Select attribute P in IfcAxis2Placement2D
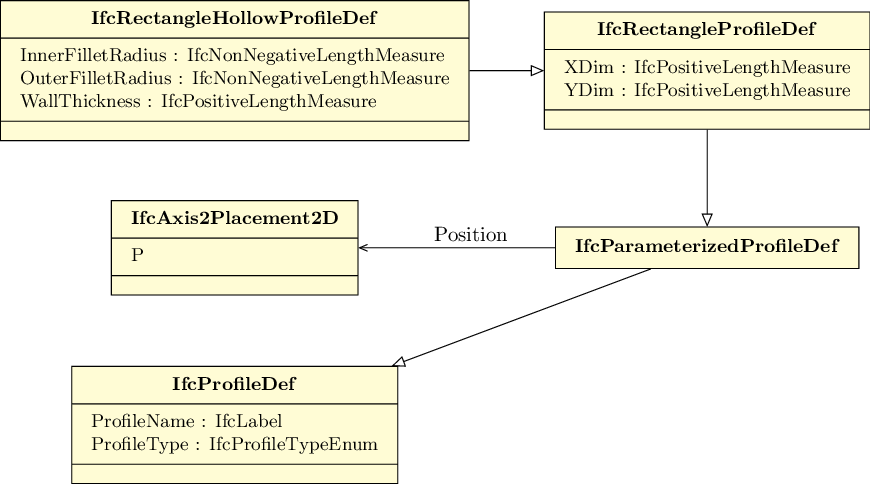The image size is (870, 484). [138, 255]
